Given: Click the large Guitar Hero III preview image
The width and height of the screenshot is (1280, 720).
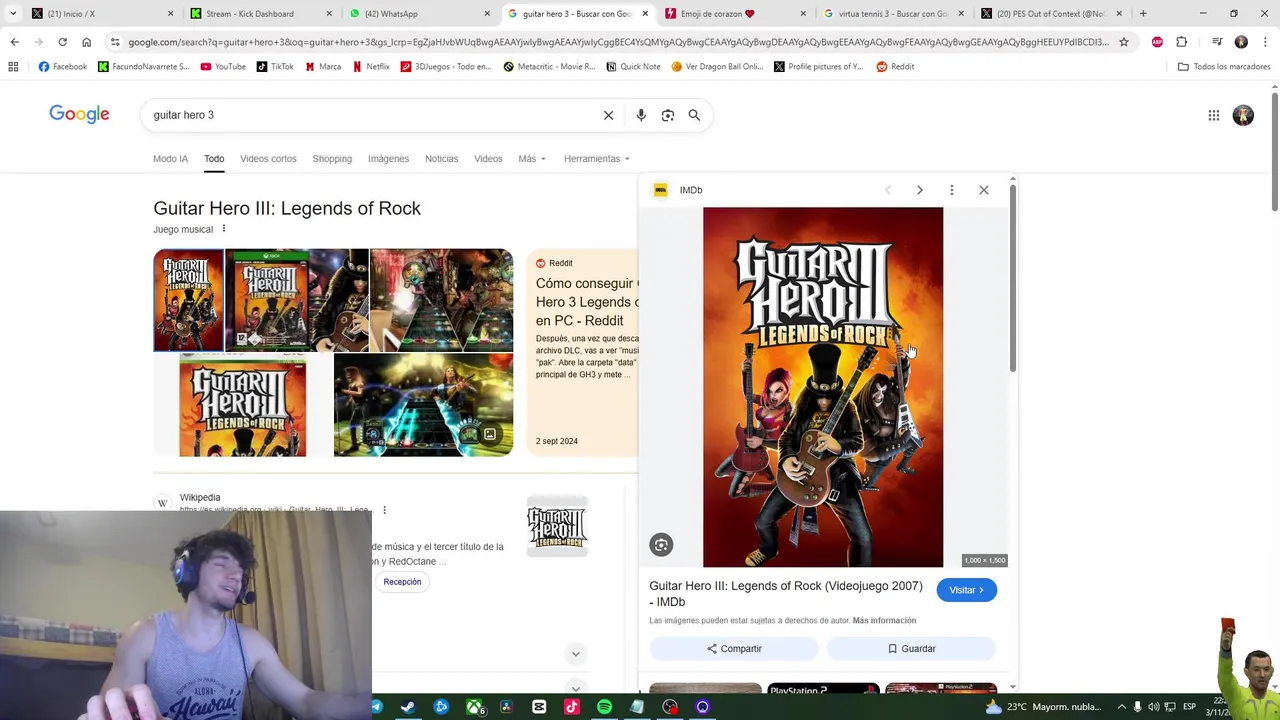Looking at the screenshot, I should pos(823,387).
